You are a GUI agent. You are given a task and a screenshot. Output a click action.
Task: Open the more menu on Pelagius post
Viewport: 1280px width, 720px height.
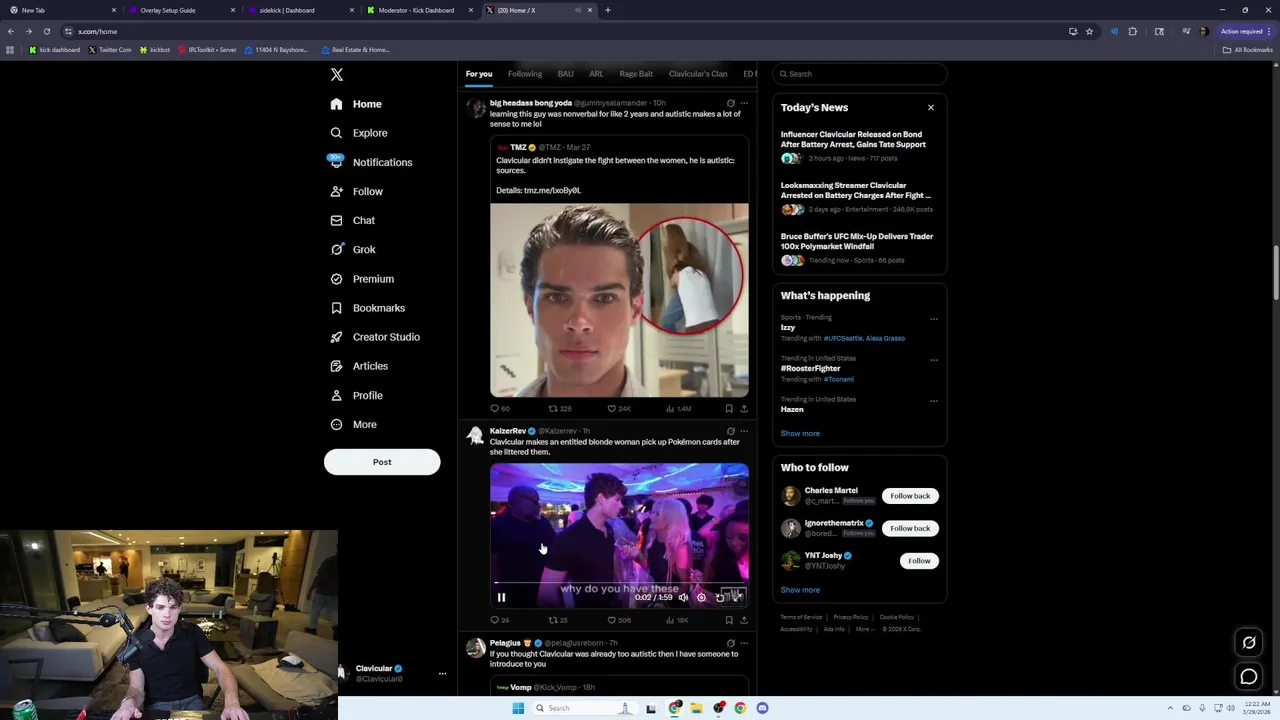point(743,643)
